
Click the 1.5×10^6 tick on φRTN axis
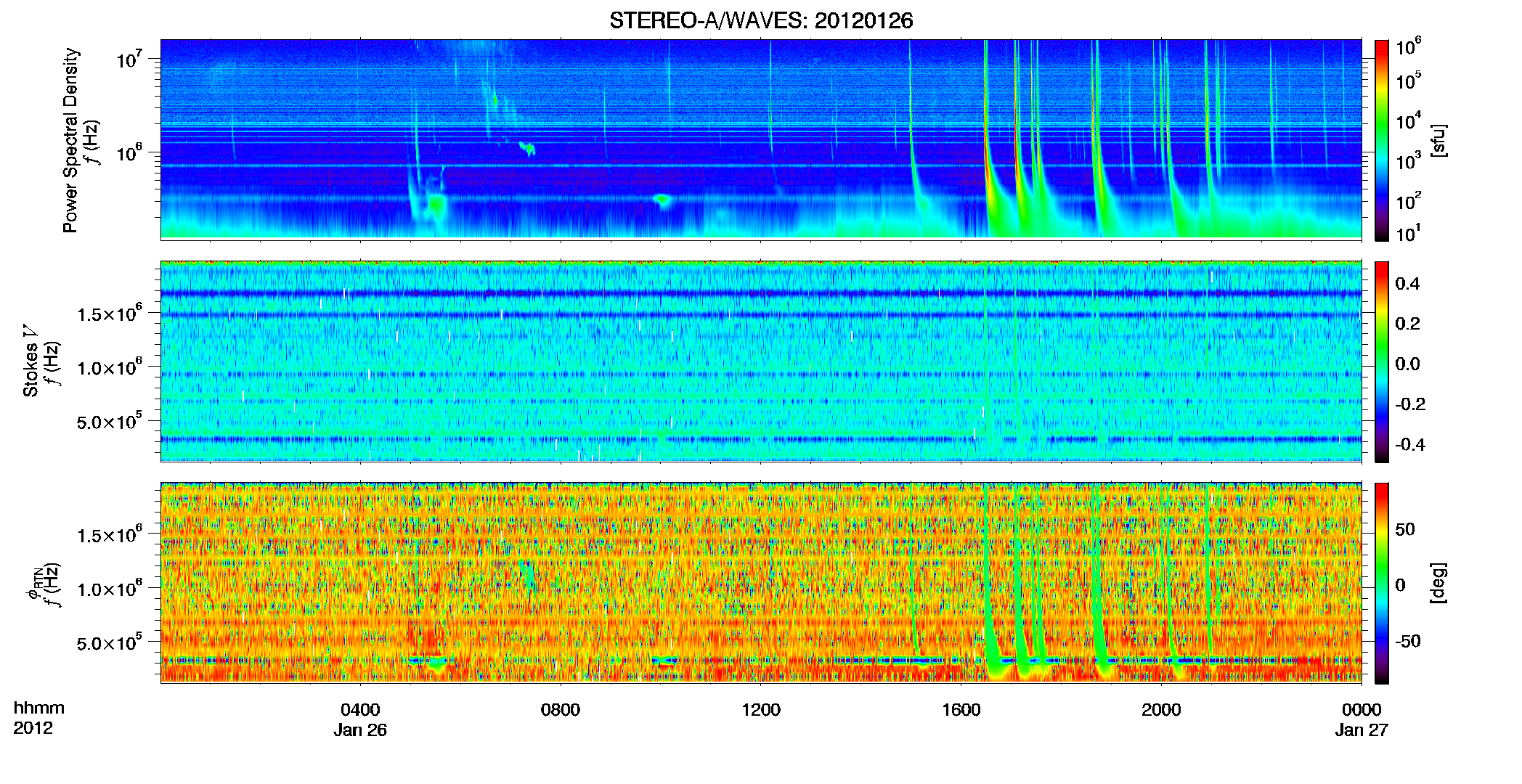click(110, 534)
